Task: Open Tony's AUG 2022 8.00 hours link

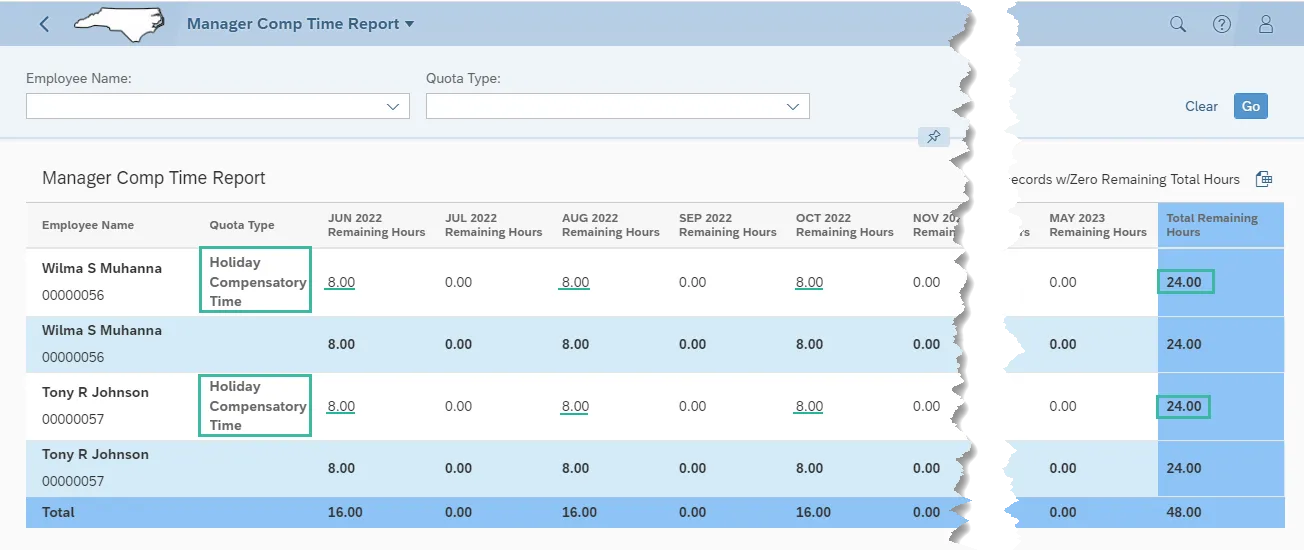Action: [x=575, y=407]
